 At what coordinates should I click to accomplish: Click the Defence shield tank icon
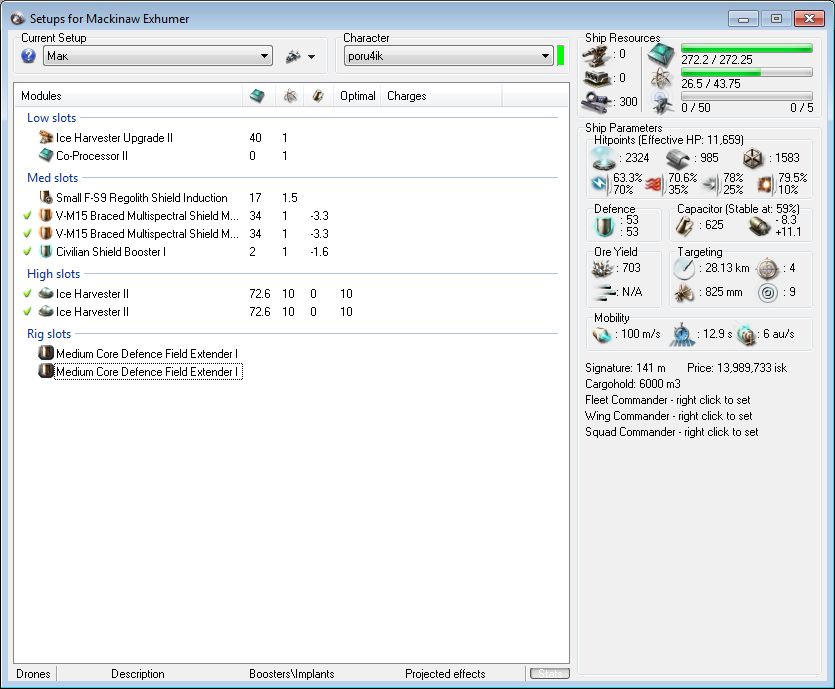pos(604,226)
